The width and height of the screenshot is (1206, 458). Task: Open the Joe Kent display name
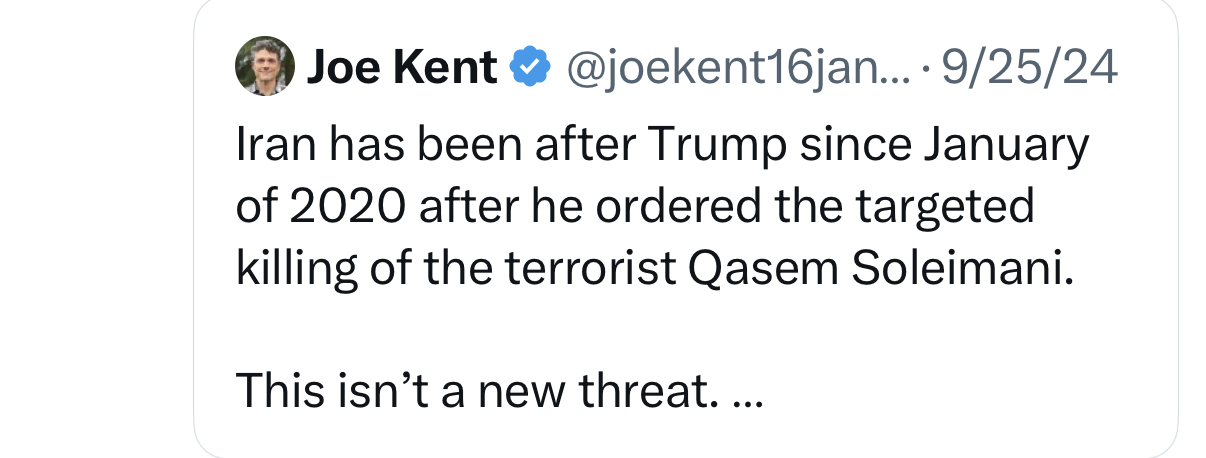pos(402,68)
